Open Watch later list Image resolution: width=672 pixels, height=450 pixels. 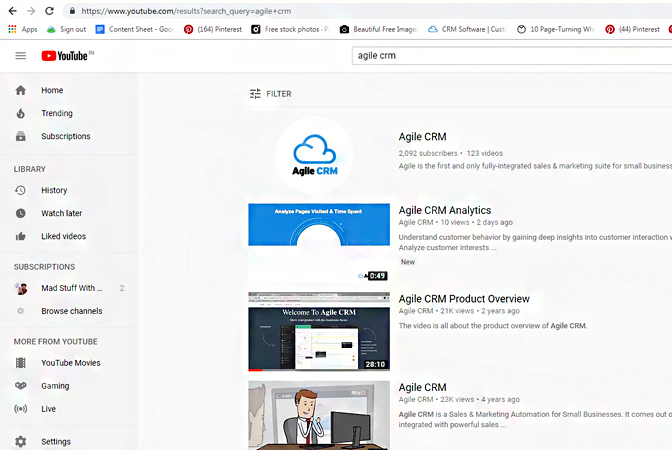(x=61, y=213)
